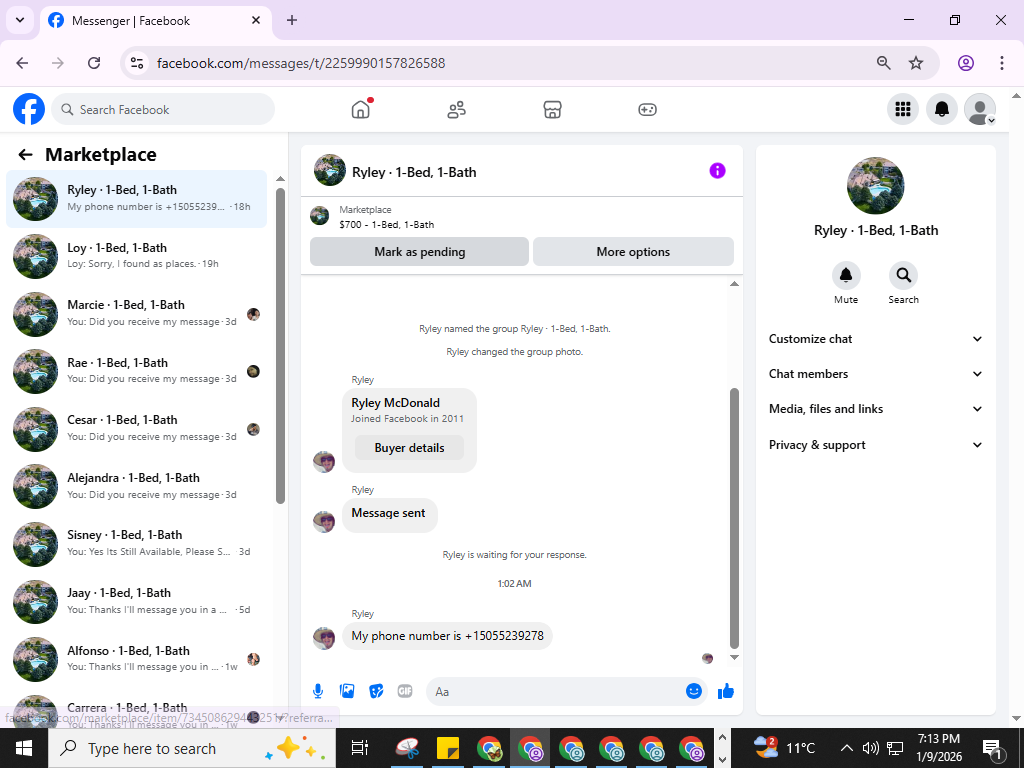Open the Marketplace storefront icon

pyautogui.click(x=552, y=109)
